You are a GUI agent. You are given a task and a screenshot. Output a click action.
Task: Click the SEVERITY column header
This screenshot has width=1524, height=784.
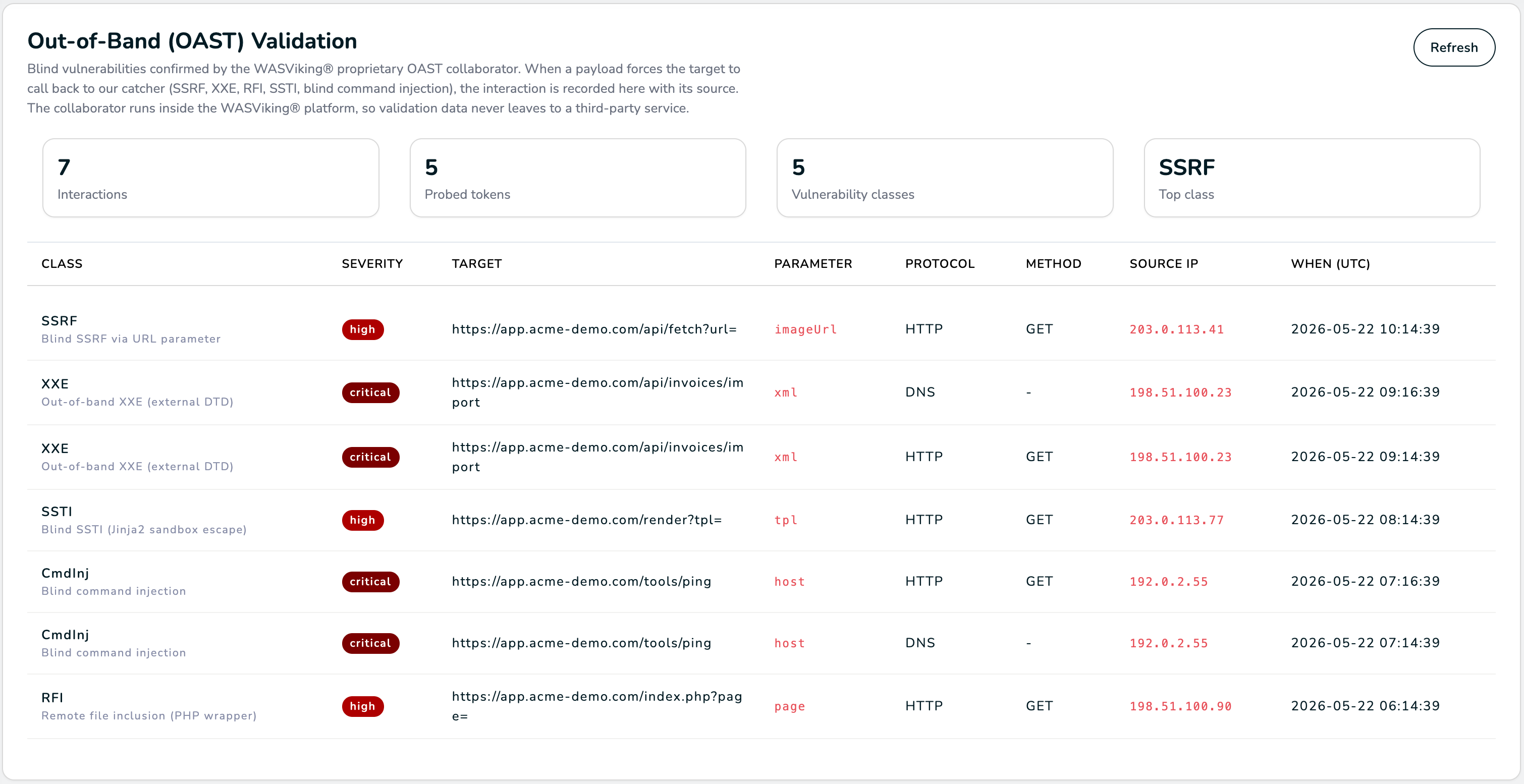click(372, 264)
